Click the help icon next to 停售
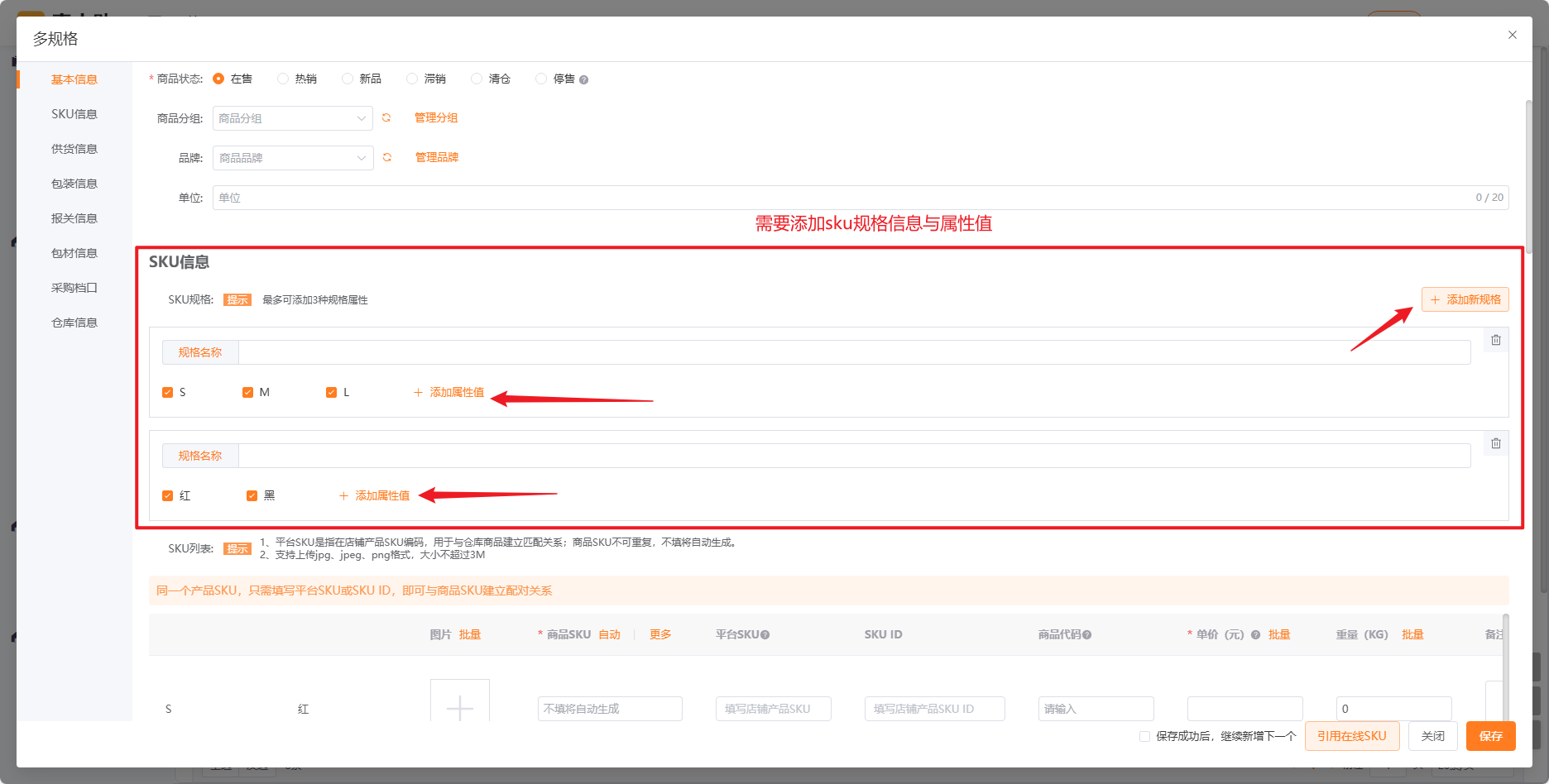The height and width of the screenshot is (784, 1549). 583,80
